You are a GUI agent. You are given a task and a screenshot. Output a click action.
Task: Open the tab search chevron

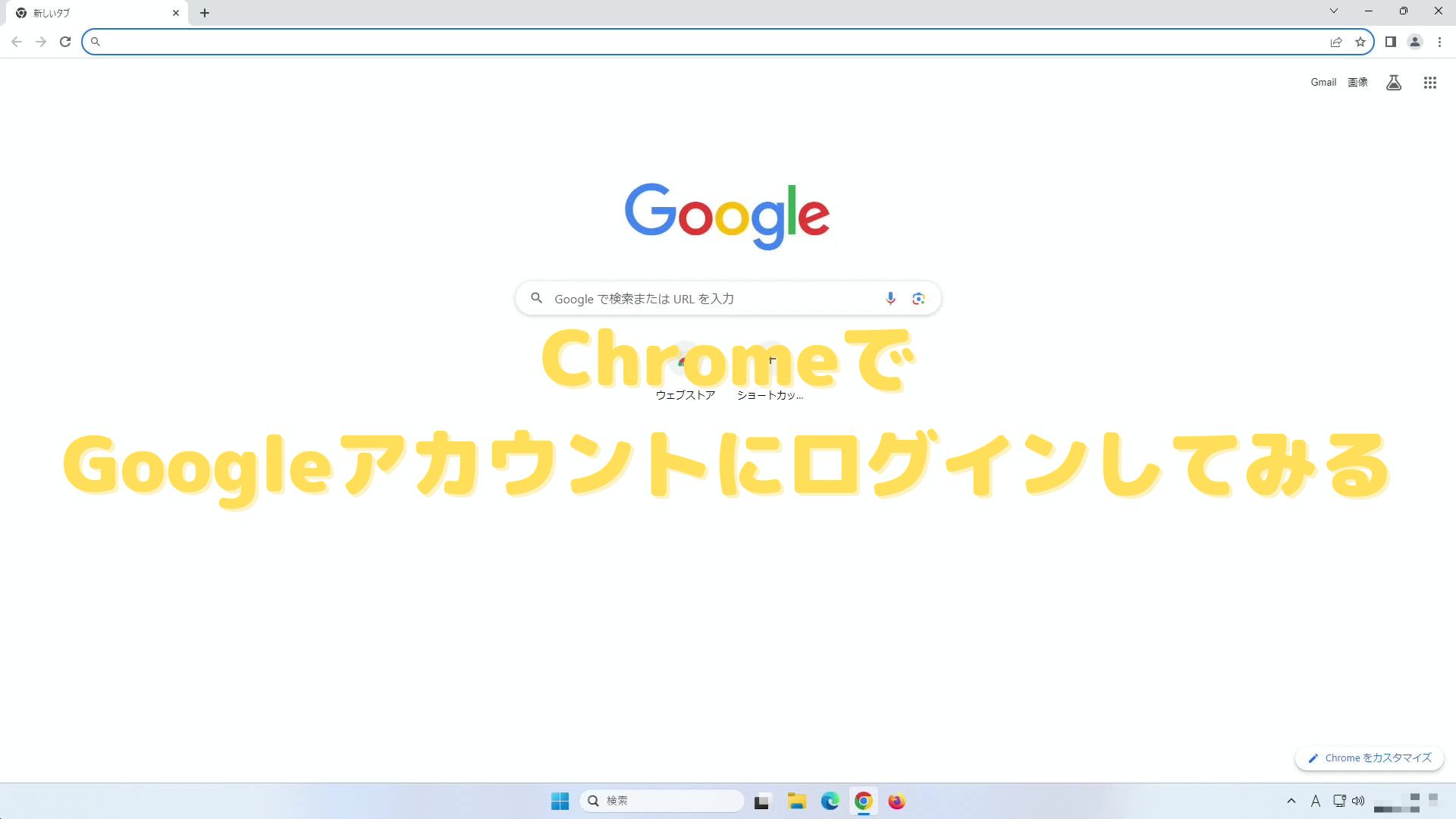click(1334, 11)
